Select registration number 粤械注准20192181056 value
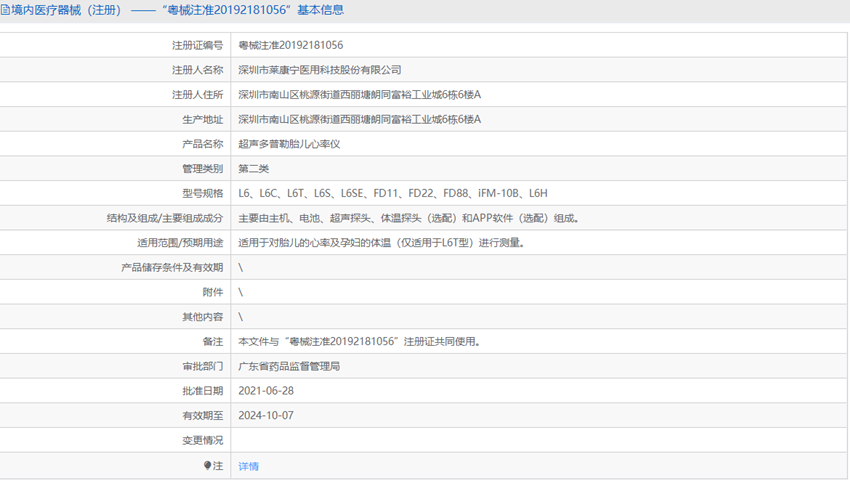 click(x=291, y=46)
